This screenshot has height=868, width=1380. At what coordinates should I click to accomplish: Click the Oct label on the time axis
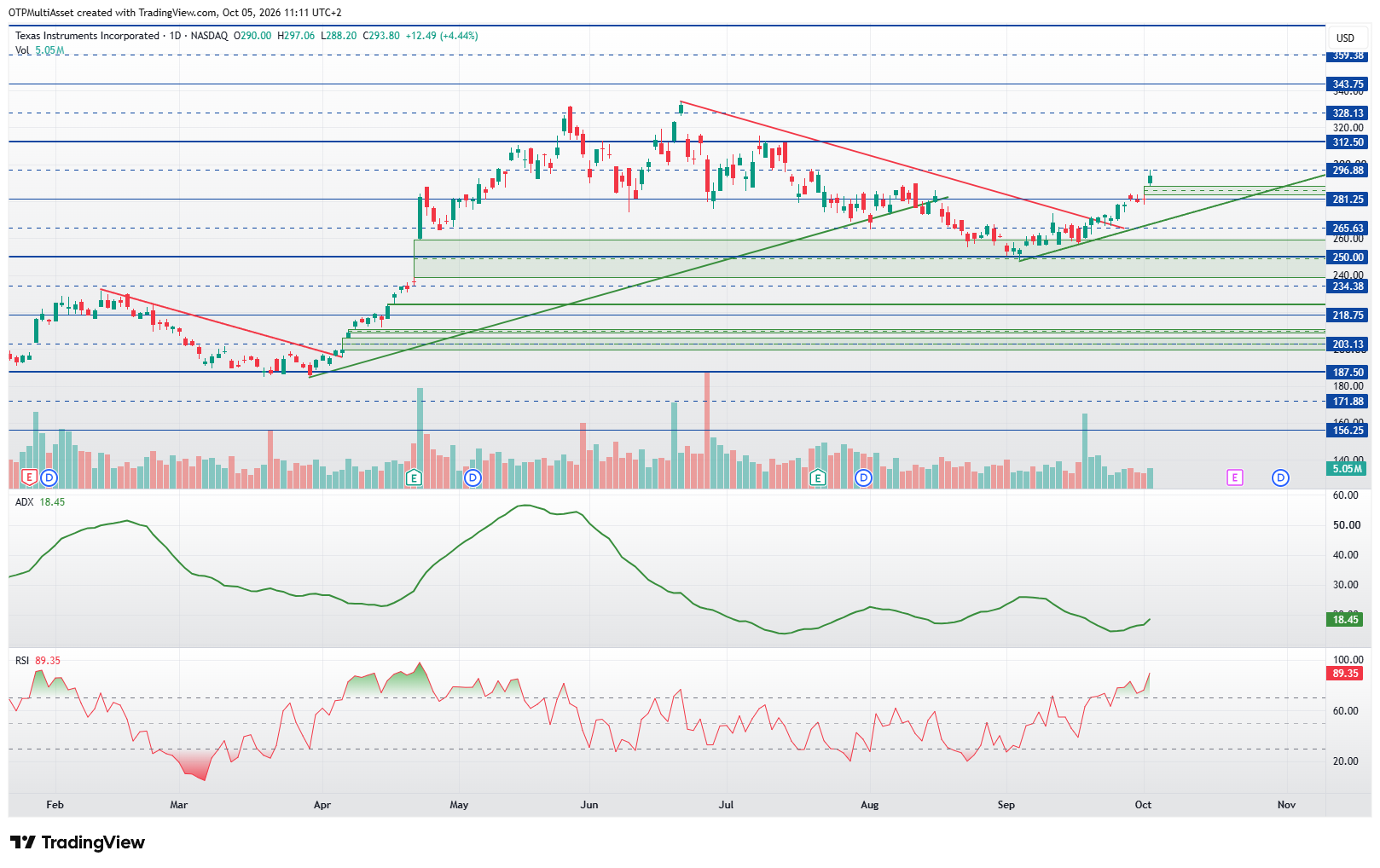(x=1143, y=805)
